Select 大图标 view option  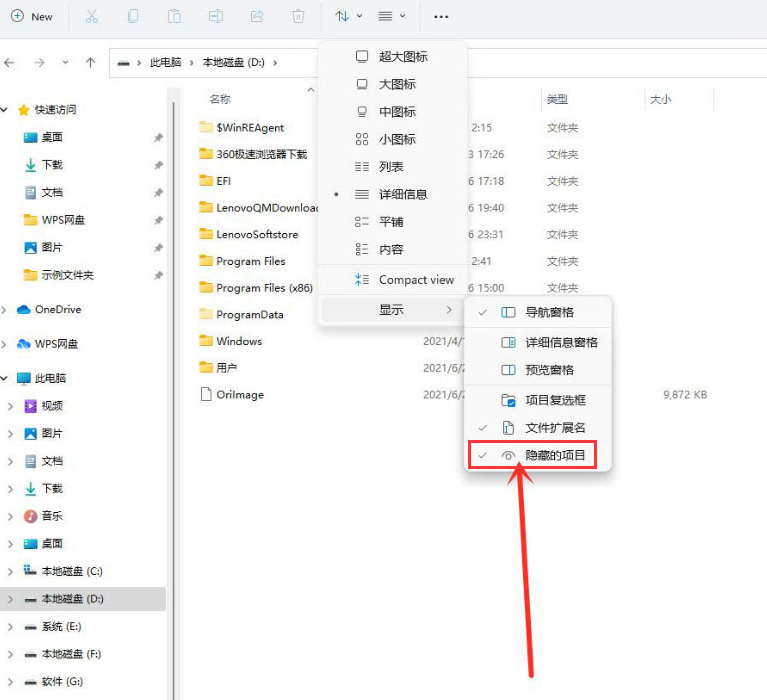coord(392,84)
